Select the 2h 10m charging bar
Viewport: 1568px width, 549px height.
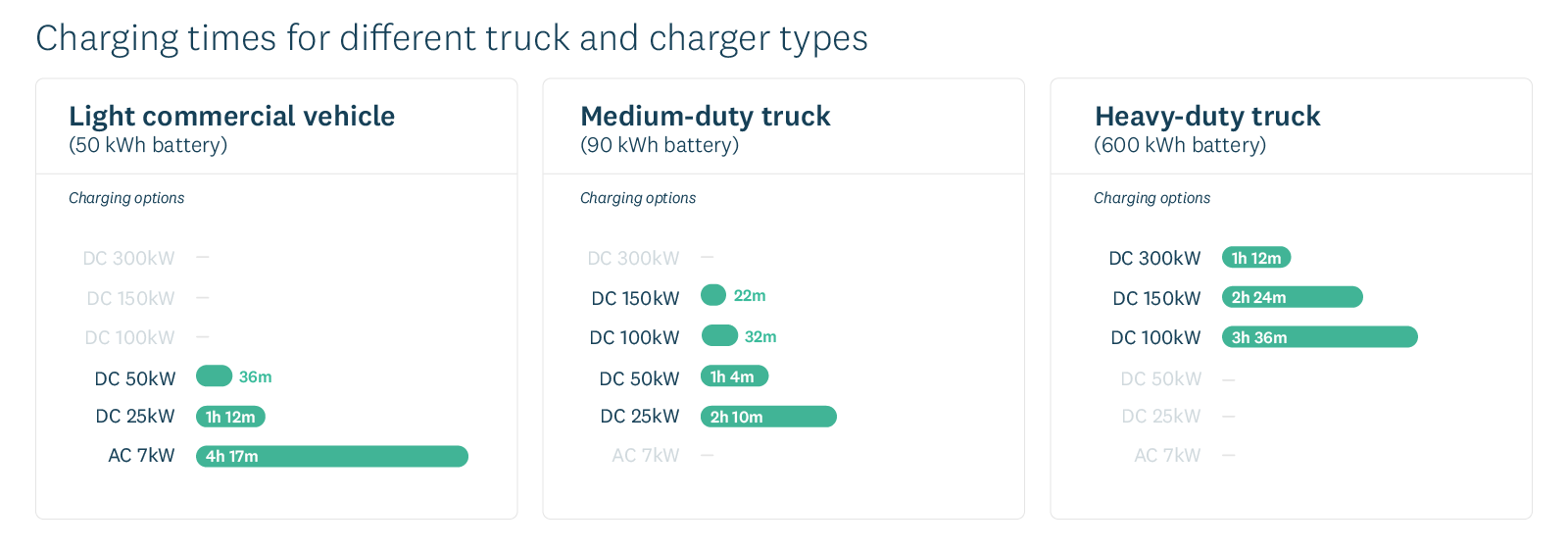pyautogui.click(x=768, y=417)
